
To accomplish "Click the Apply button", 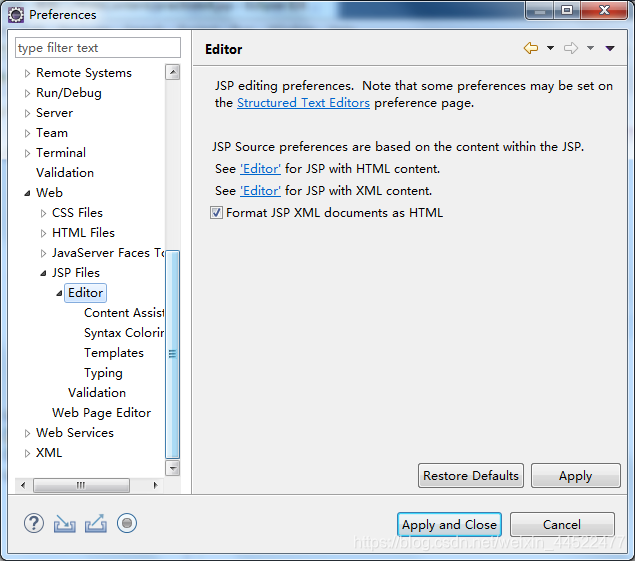I will click(575, 476).
